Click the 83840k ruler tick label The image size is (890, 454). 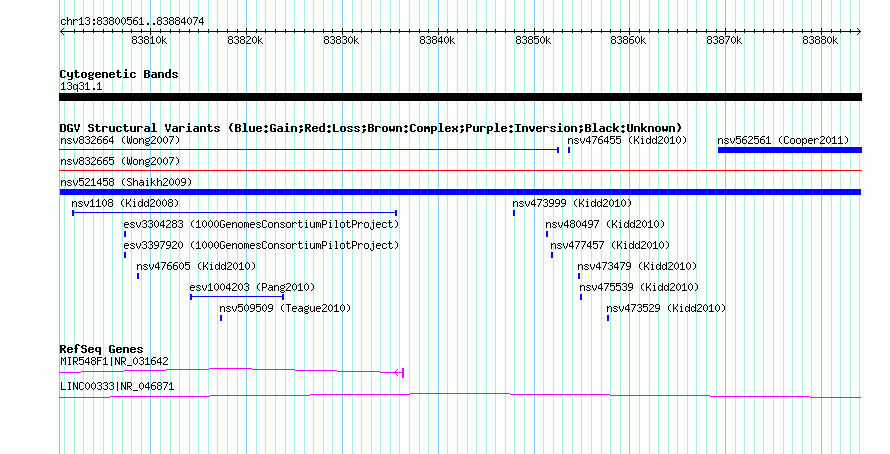437,40
